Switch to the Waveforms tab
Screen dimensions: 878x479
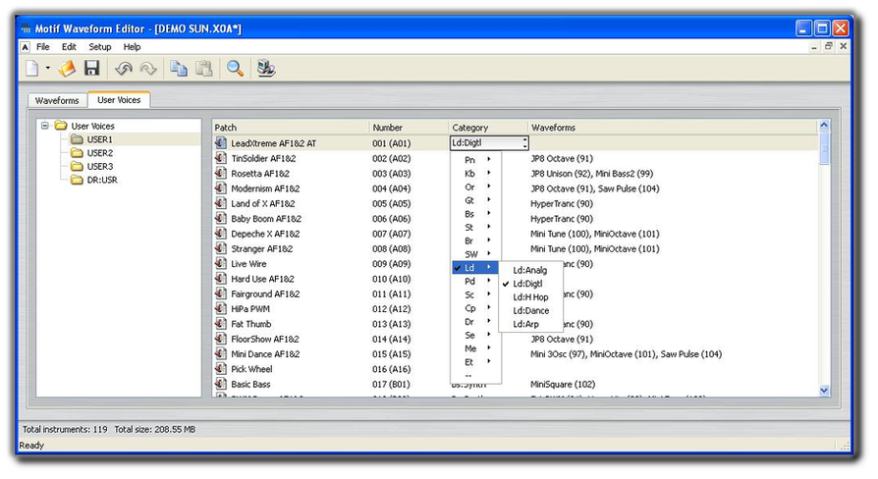57,100
